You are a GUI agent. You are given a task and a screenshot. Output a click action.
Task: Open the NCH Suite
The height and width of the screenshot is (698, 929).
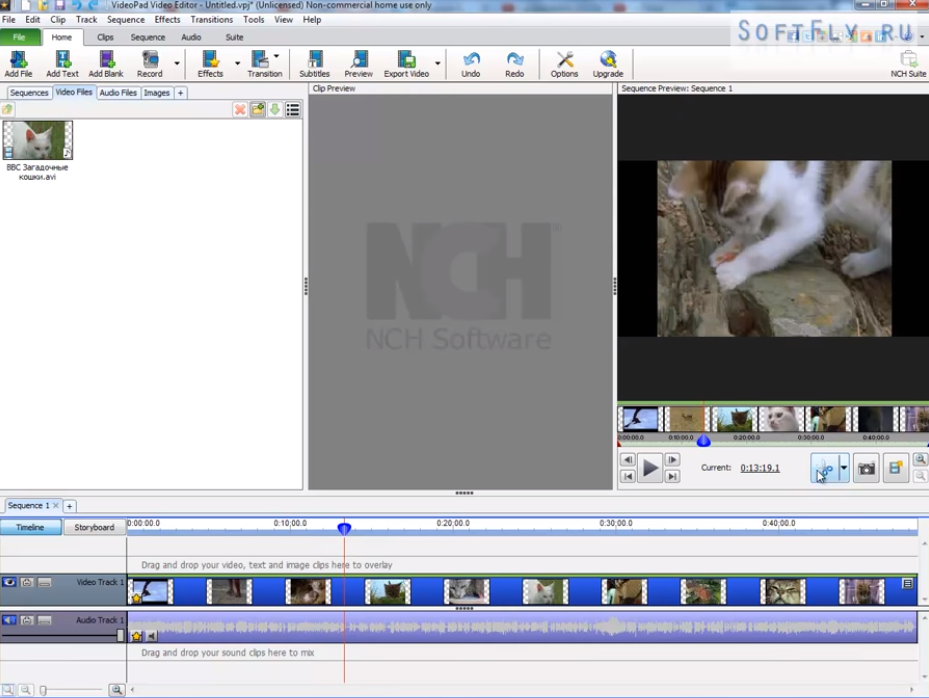click(x=908, y=64)
